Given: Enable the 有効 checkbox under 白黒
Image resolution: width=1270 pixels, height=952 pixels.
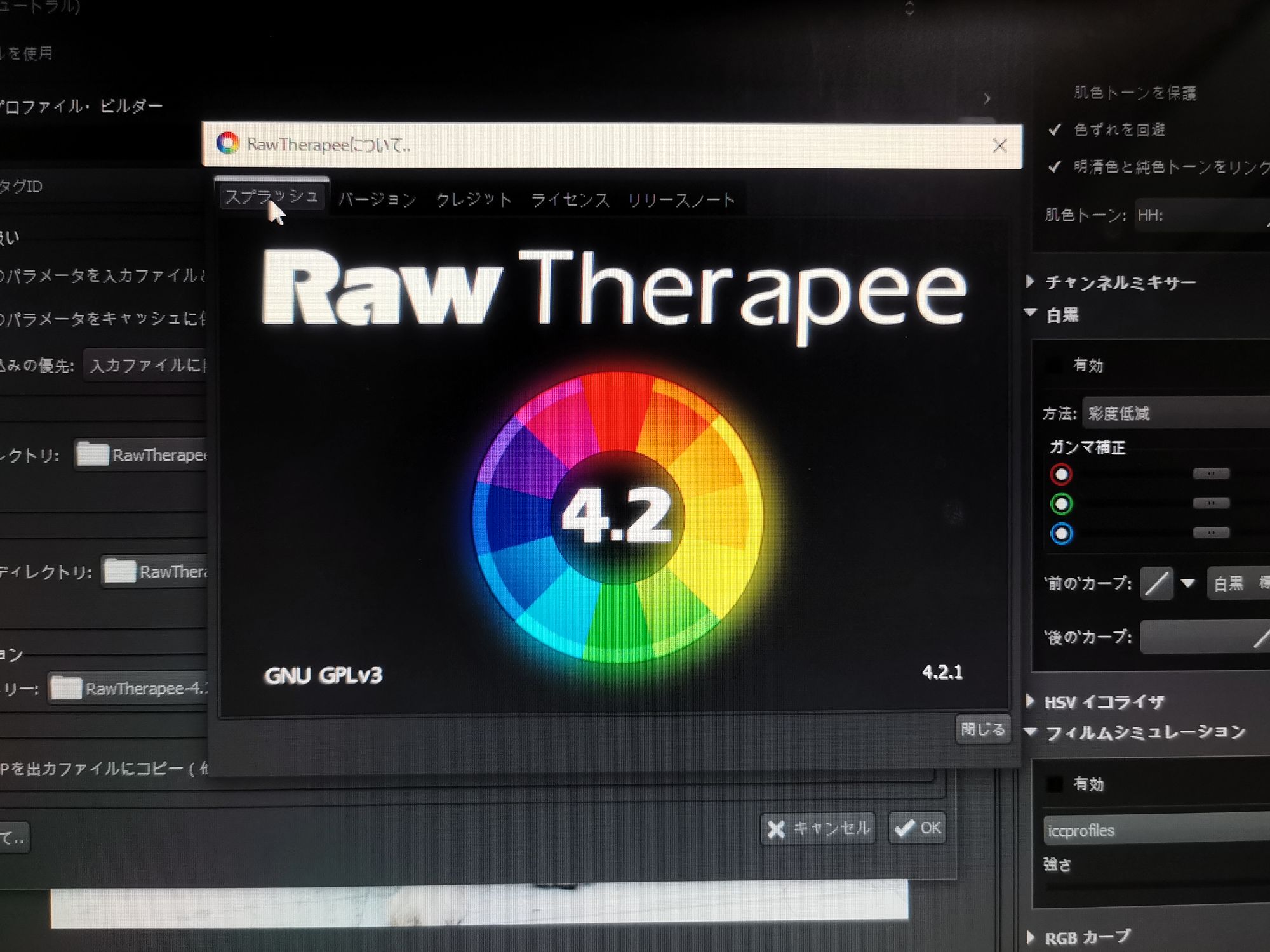Looking at the screenshot, I should [1055, 365].
